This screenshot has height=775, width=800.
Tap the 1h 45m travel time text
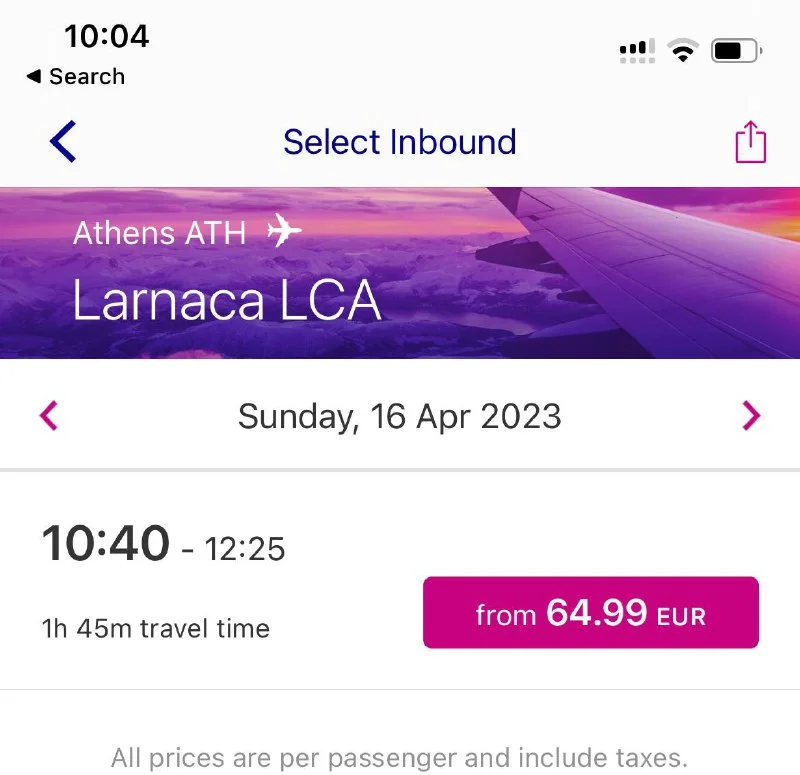(x=156, y=629)
